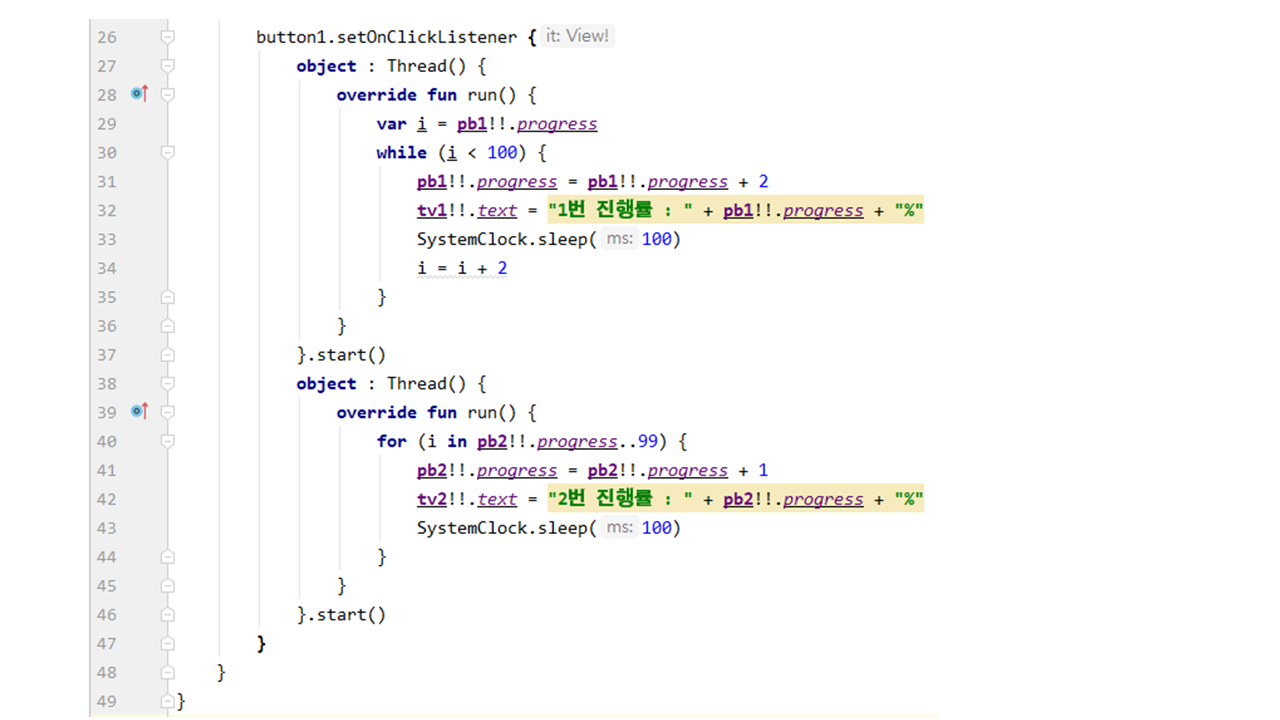Collapse the first Thread object at line 27
This screenshot has width=1280, height=720.
168,66
